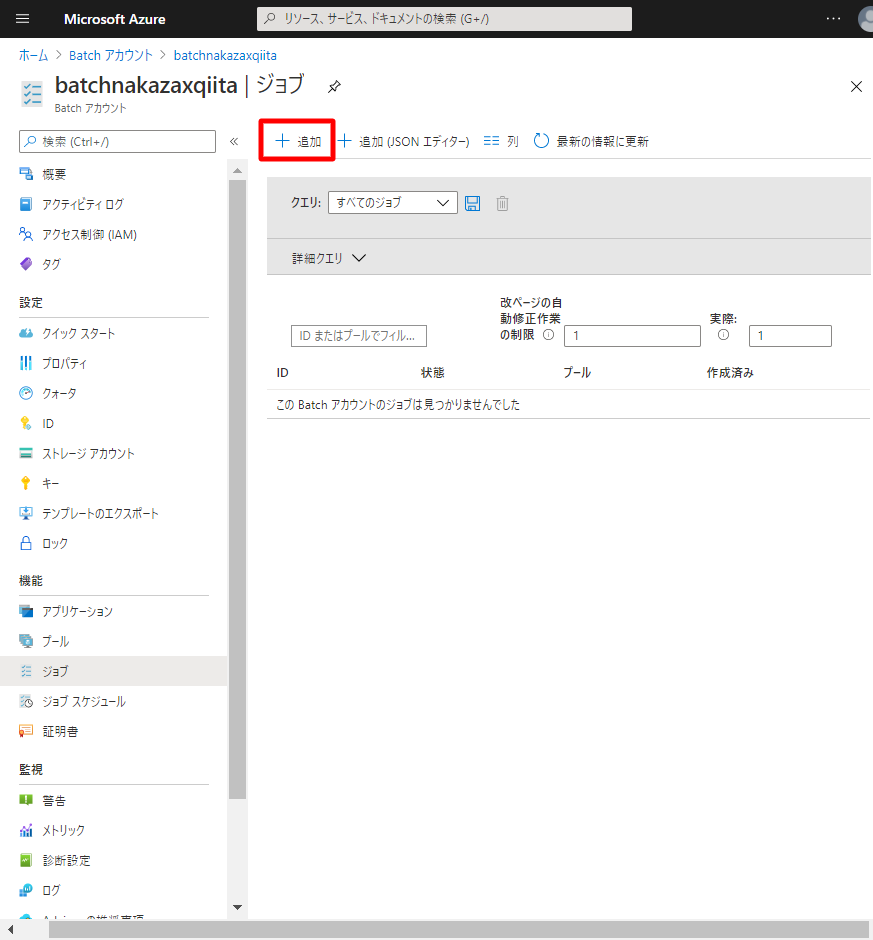
Task: Sort by the プール column header
Action: 577,373
